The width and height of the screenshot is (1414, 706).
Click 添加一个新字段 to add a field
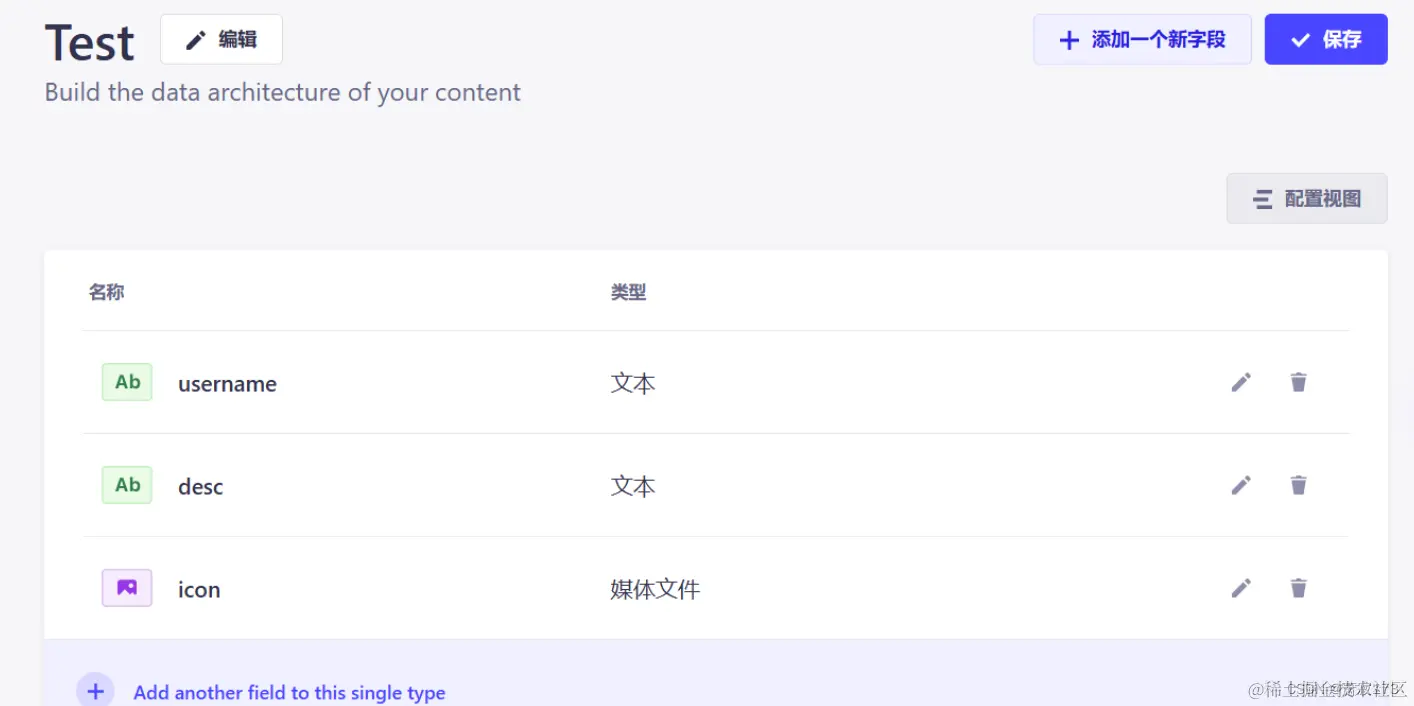tap(1143, 40)
